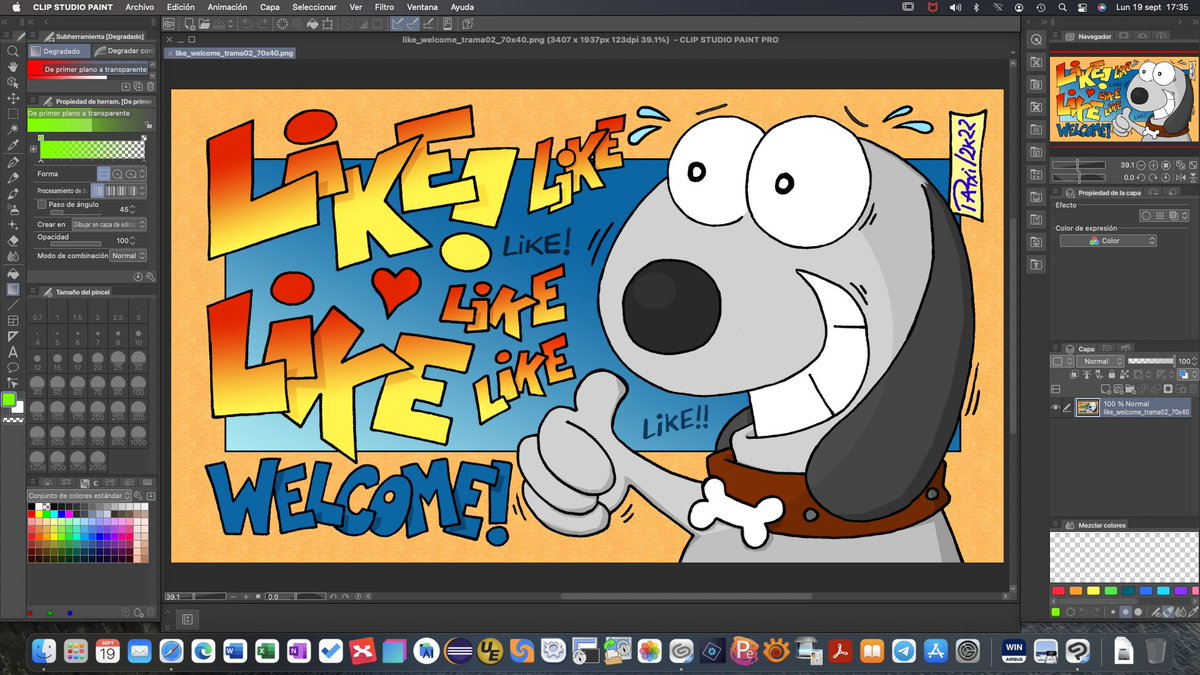Viewport: 1200px width, 675px height.
Task: Click the Opacidad value stepper
Action: pyautogui.click(x=133, y=240)
